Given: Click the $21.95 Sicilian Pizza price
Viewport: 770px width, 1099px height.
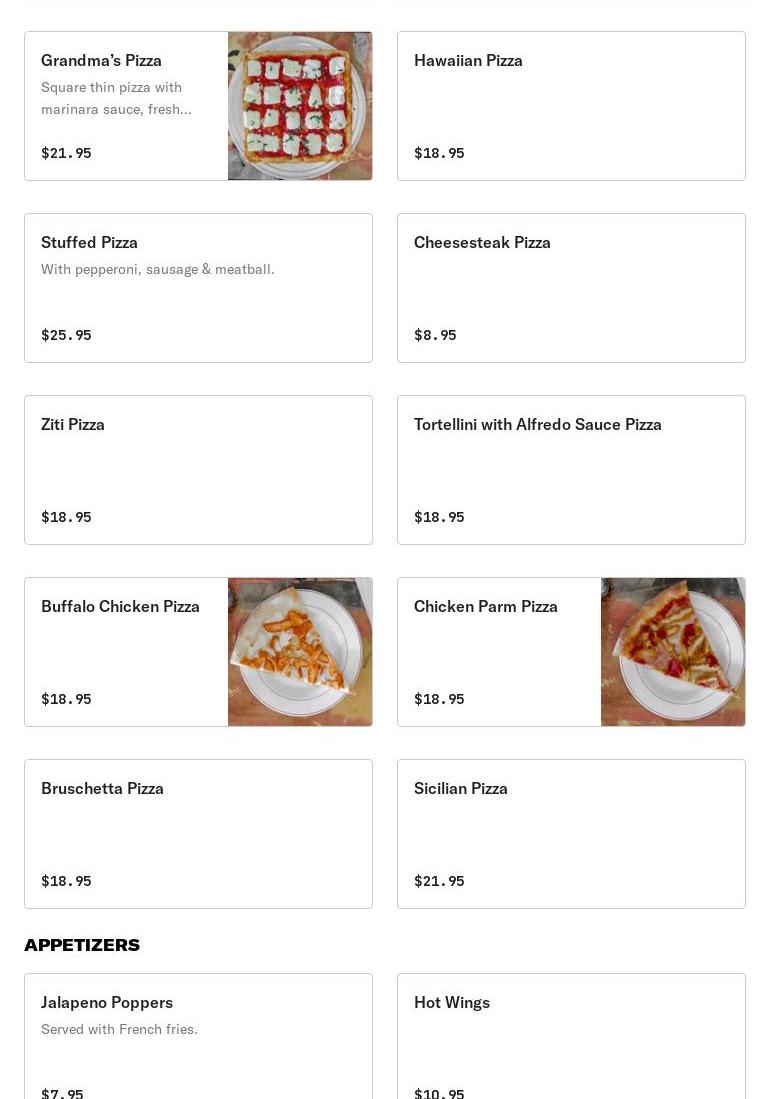Looking at the screenshot, I should point(439,881).
